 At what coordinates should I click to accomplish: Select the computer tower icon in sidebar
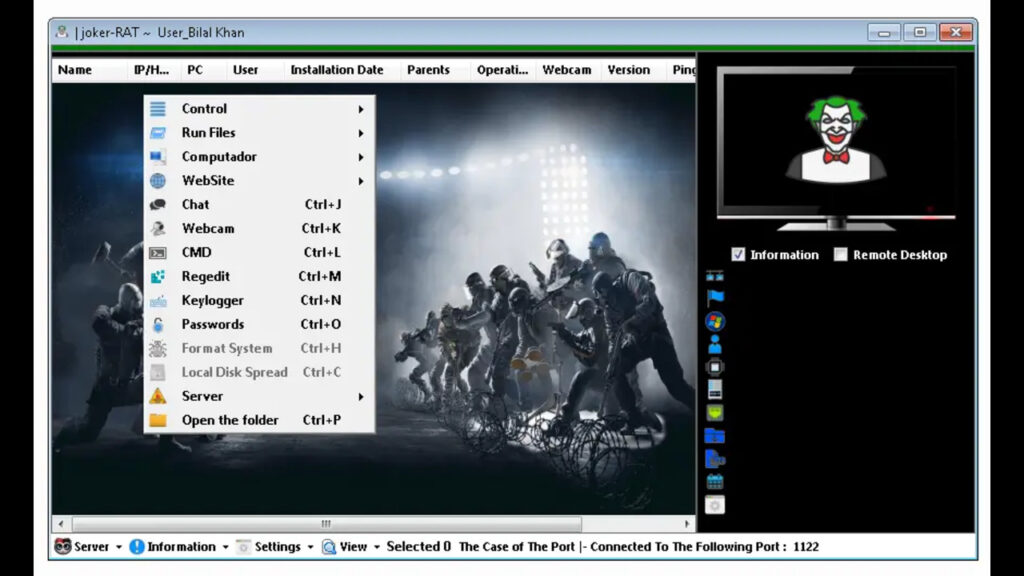tap(715, 390)
